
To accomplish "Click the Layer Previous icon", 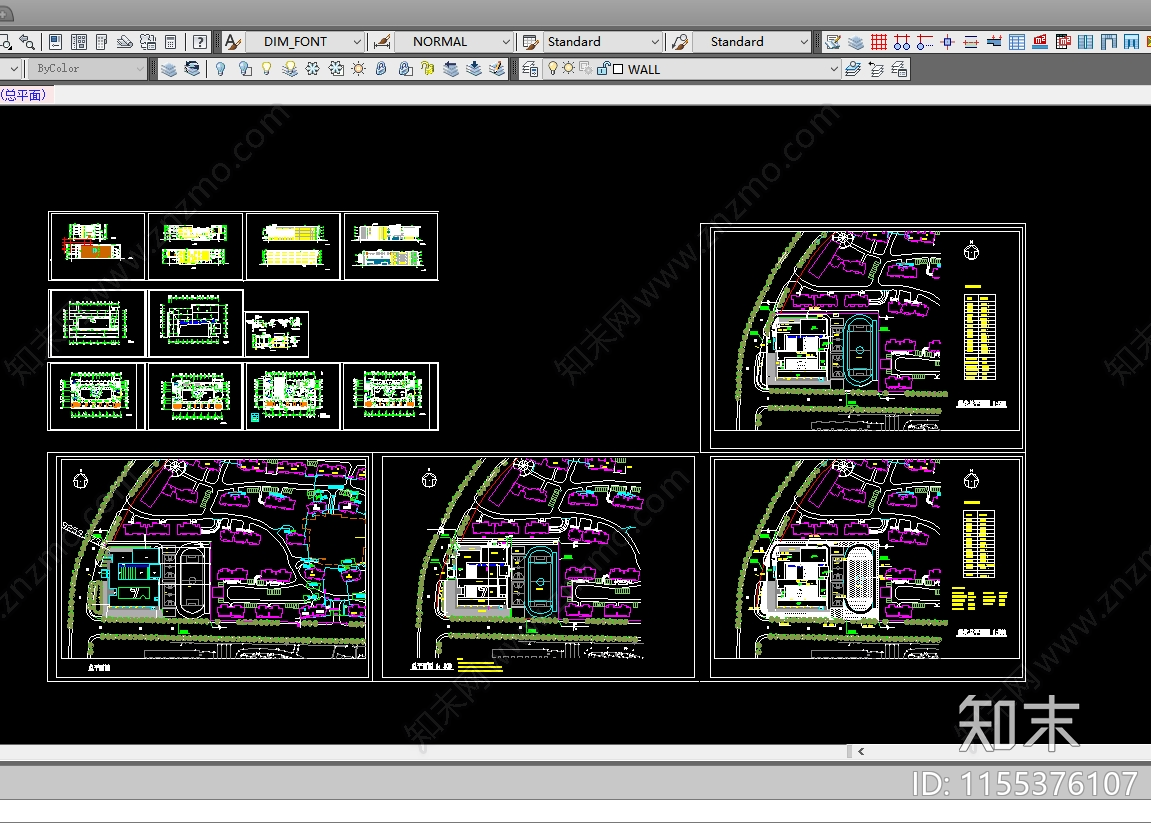I will tap(876, 69).
